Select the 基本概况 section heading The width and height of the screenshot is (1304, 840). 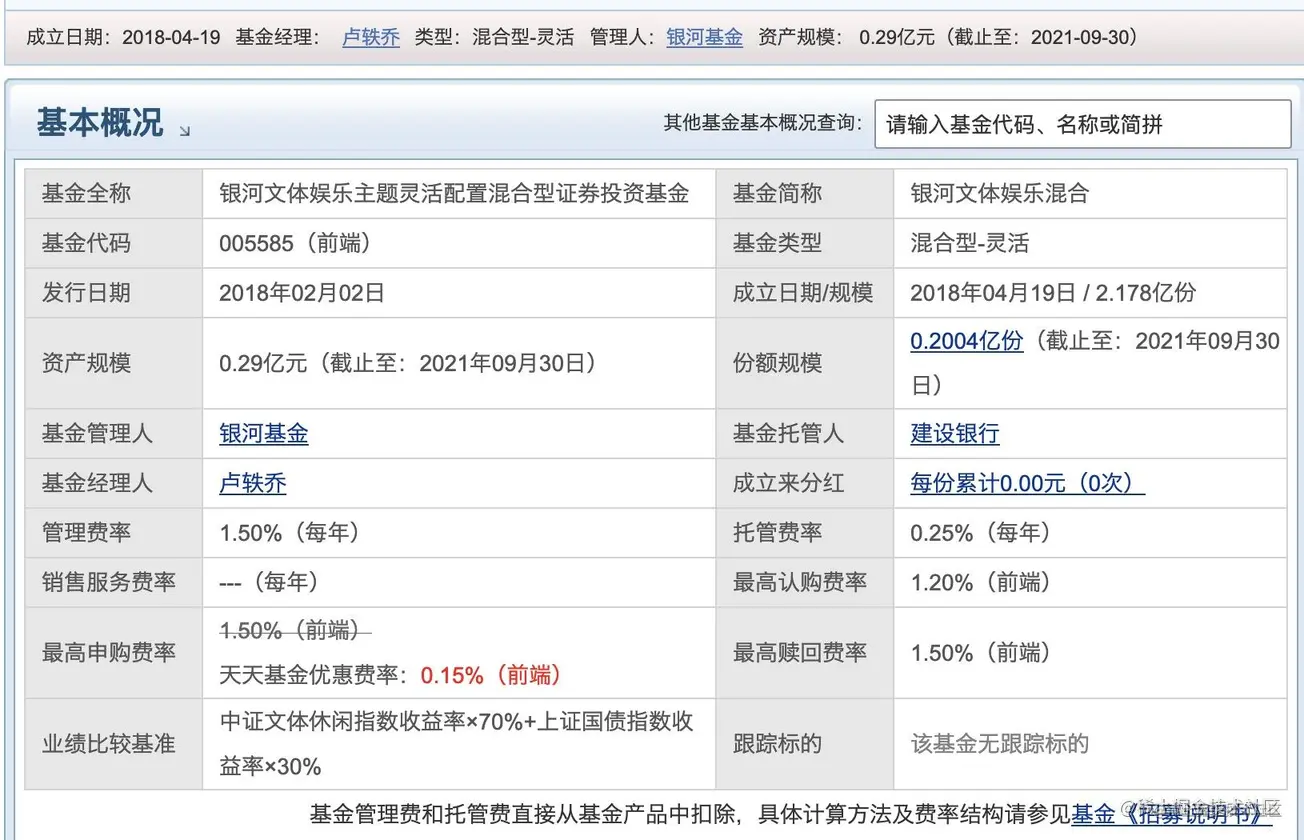click(99, 122)
